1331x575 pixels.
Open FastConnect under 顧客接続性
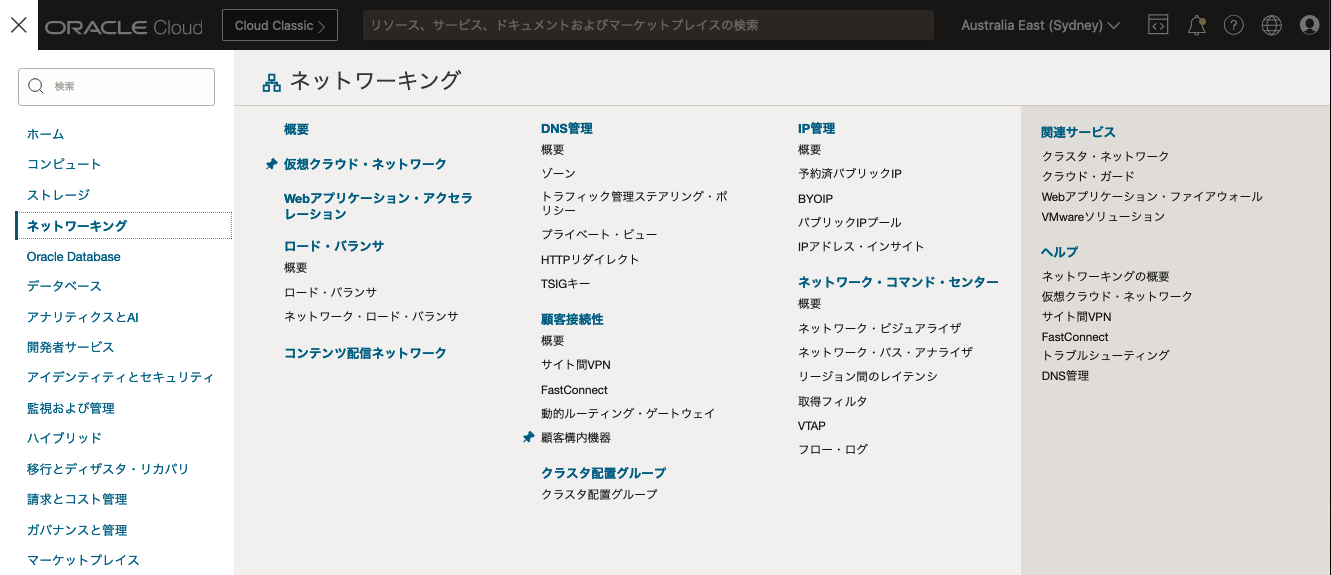coord(574,390)
